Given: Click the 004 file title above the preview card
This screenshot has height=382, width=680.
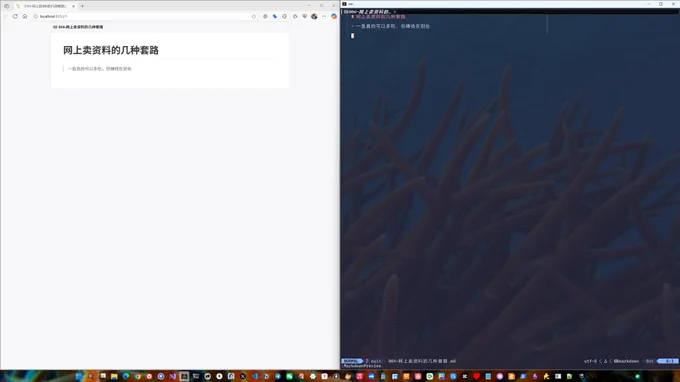Looking at the screenshot, I should point(78,27).
